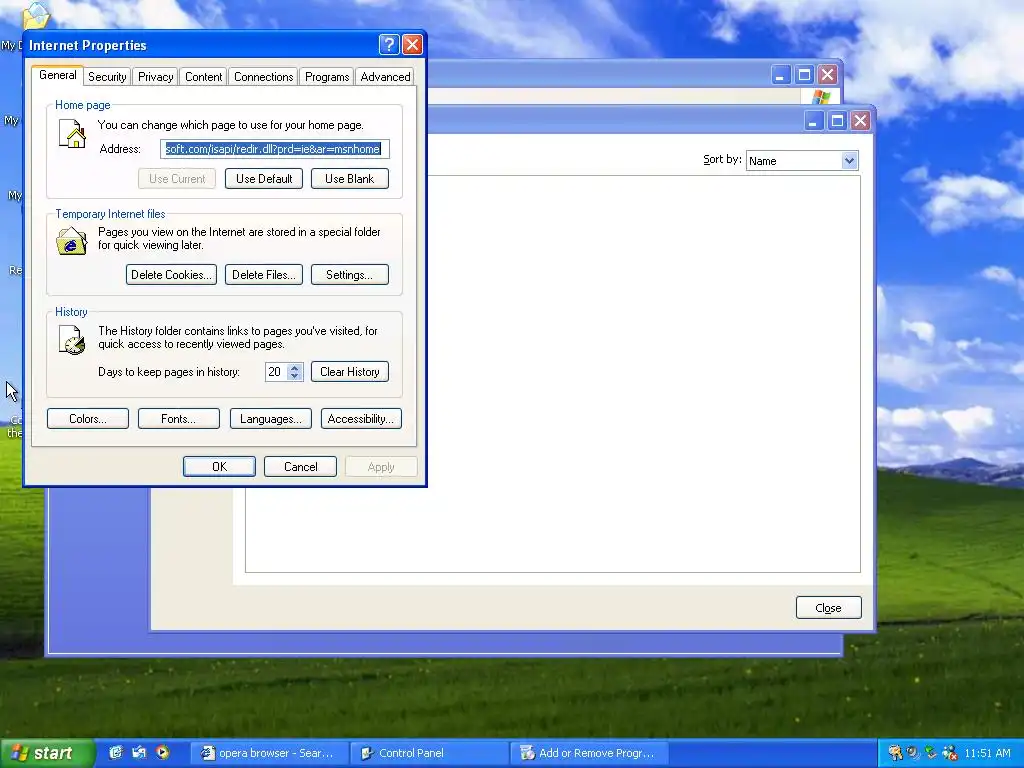Open the Start menu
1024x768 pixels.
46,753
